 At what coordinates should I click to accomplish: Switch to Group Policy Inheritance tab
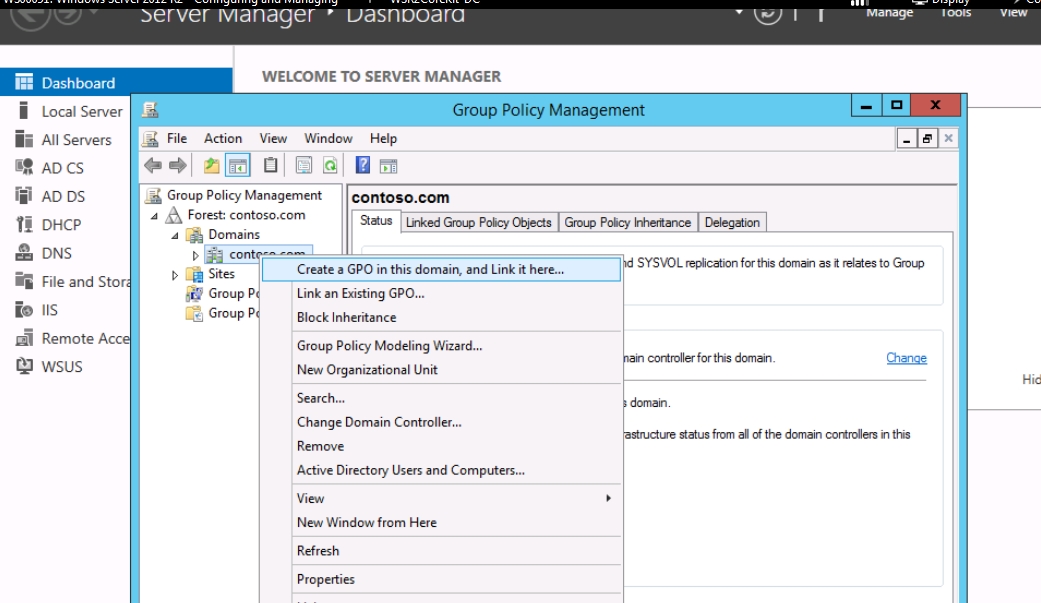pyautogui.click(x=627, y=222)
